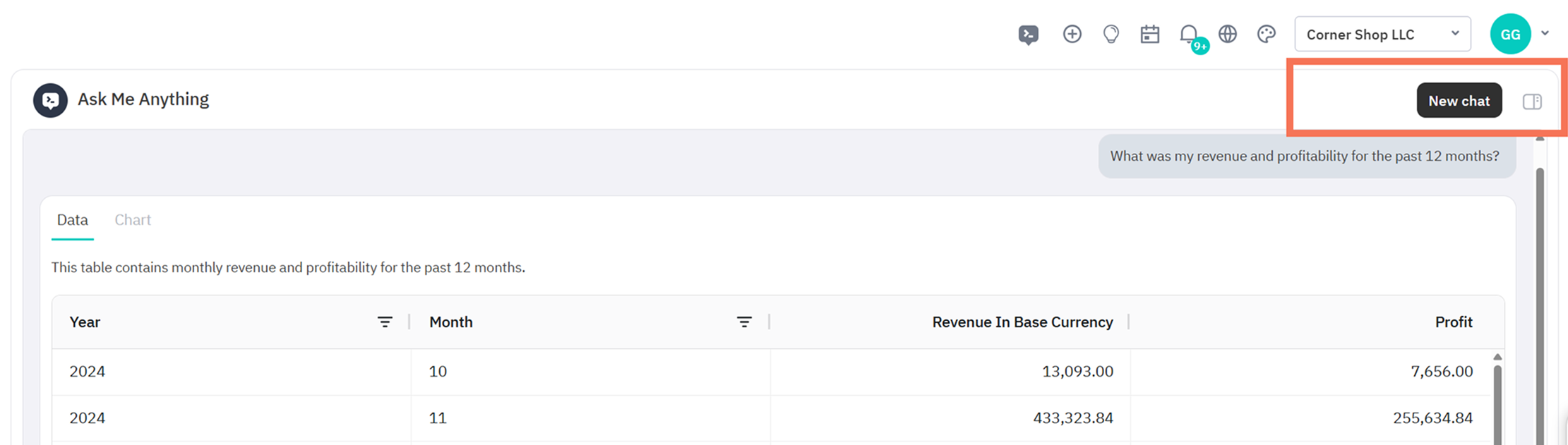Click the GG user avatar
Viewport: 1568px width, 445px height.
[1510, 34]
